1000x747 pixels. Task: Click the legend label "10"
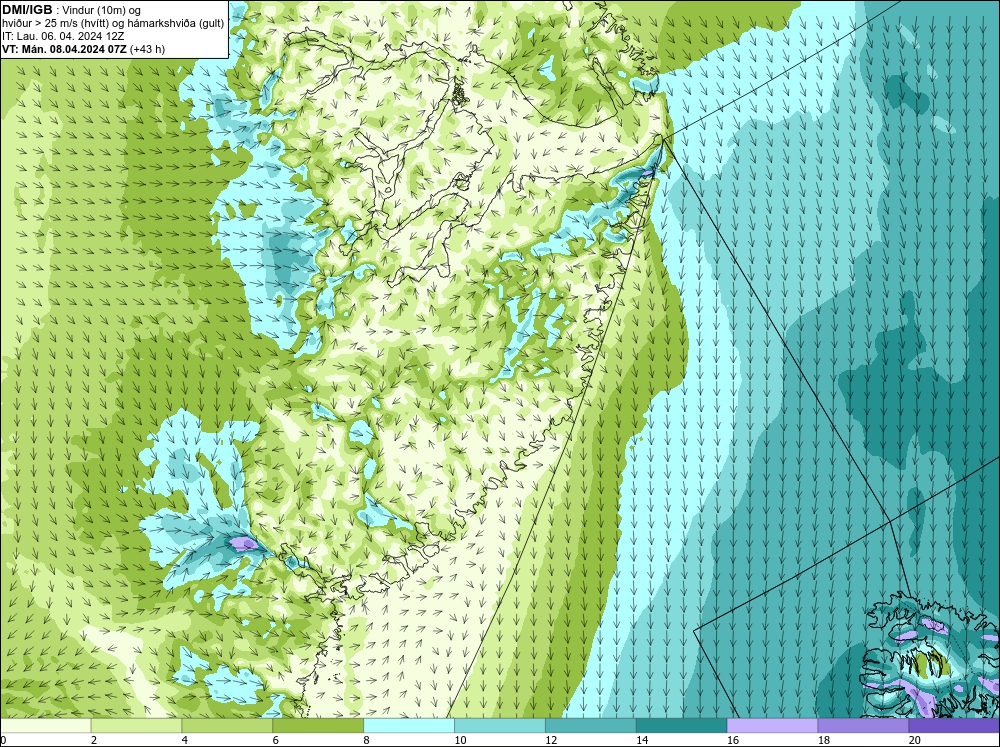click(x=460, y=740)
